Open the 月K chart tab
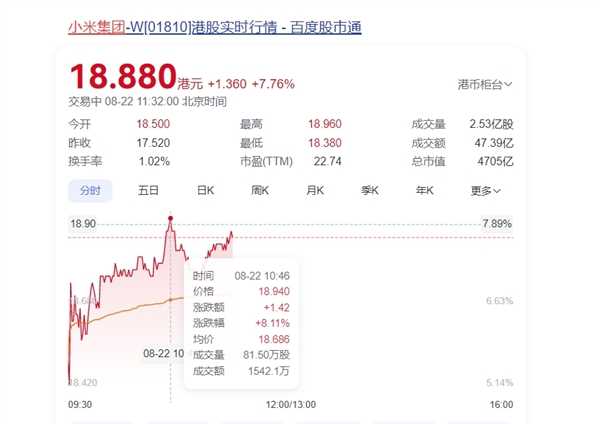 click(315, 190)
